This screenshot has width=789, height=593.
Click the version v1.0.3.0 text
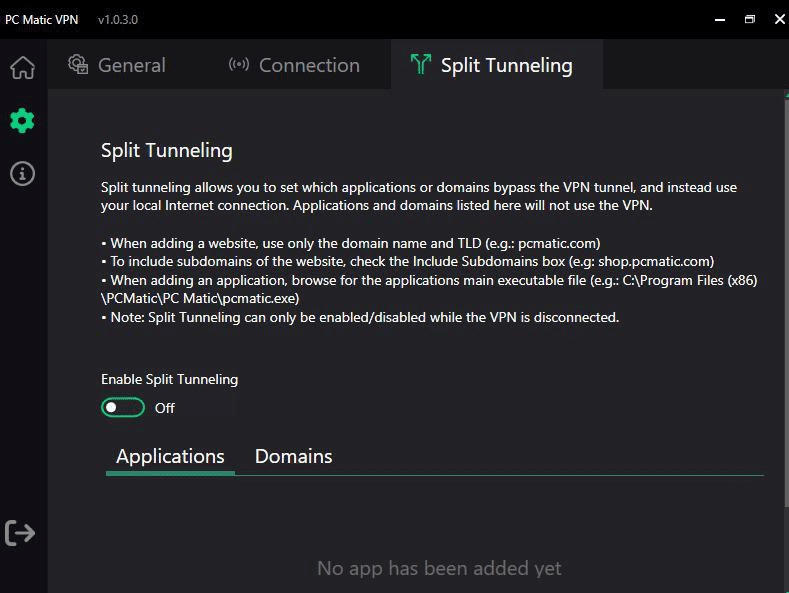pyautogui.click(x=118, y=20)
